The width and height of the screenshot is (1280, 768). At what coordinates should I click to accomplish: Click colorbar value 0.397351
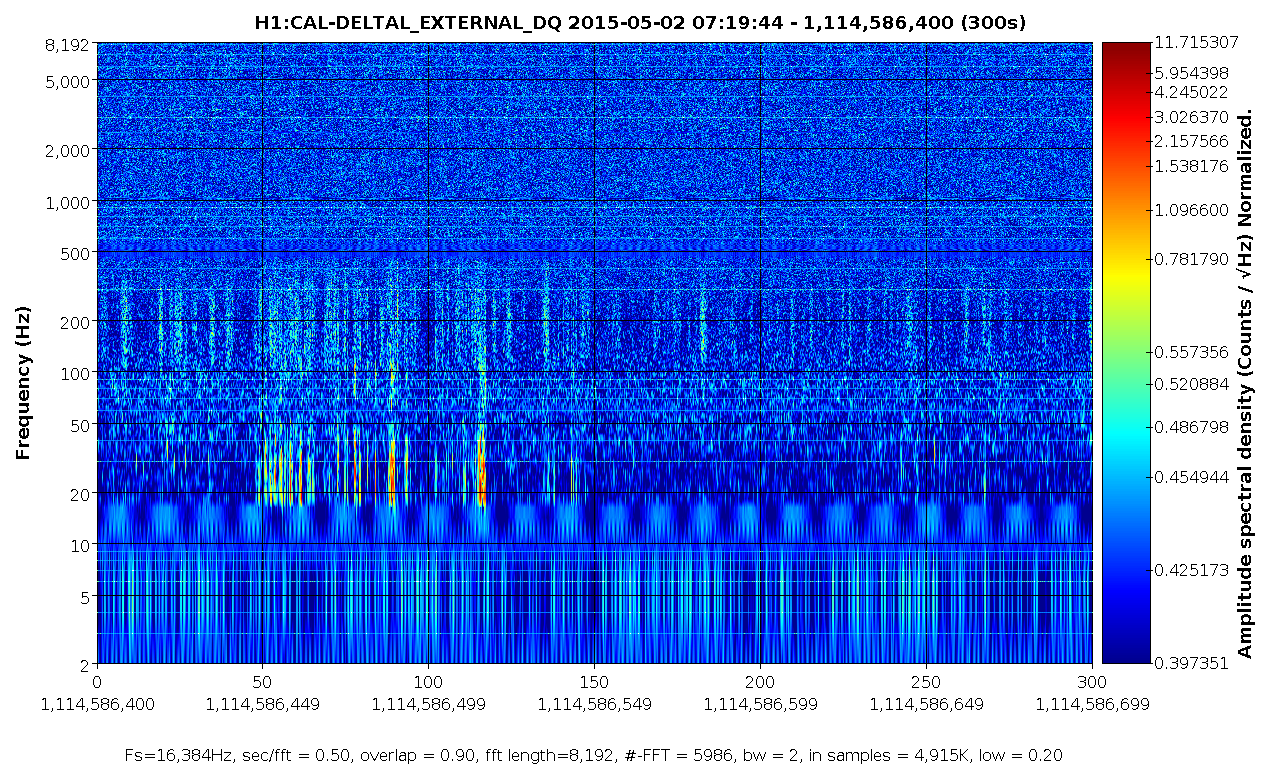coord(1191,662)
